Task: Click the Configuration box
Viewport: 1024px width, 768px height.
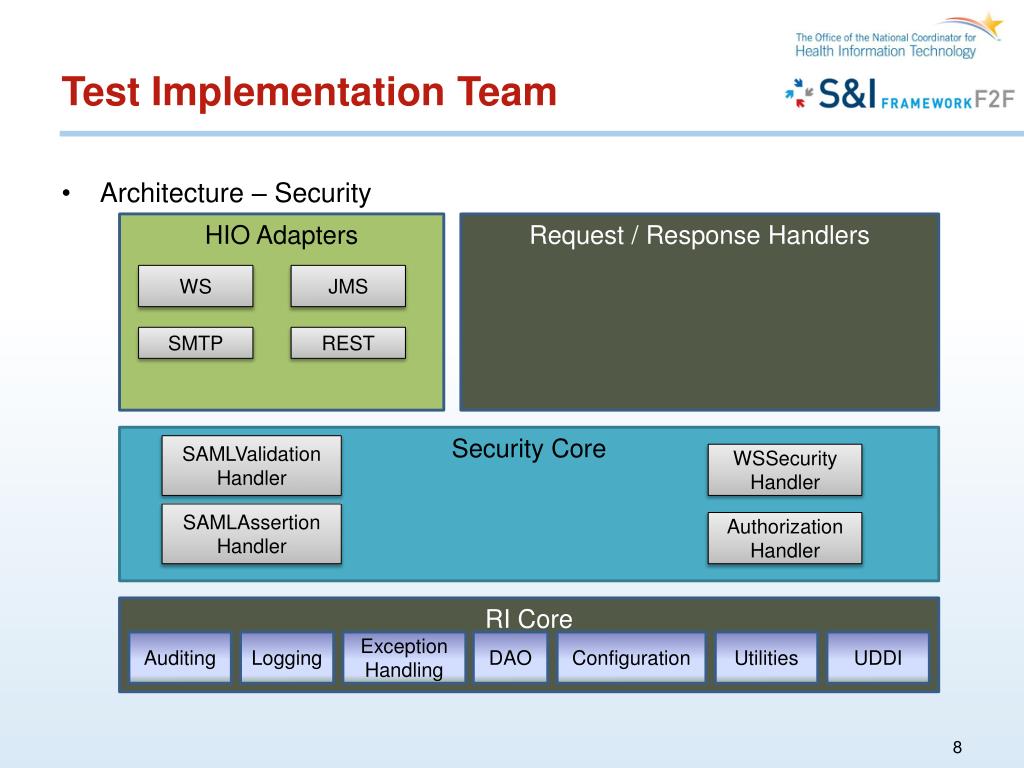Action: pyautogui.click(x=632, y=658)
